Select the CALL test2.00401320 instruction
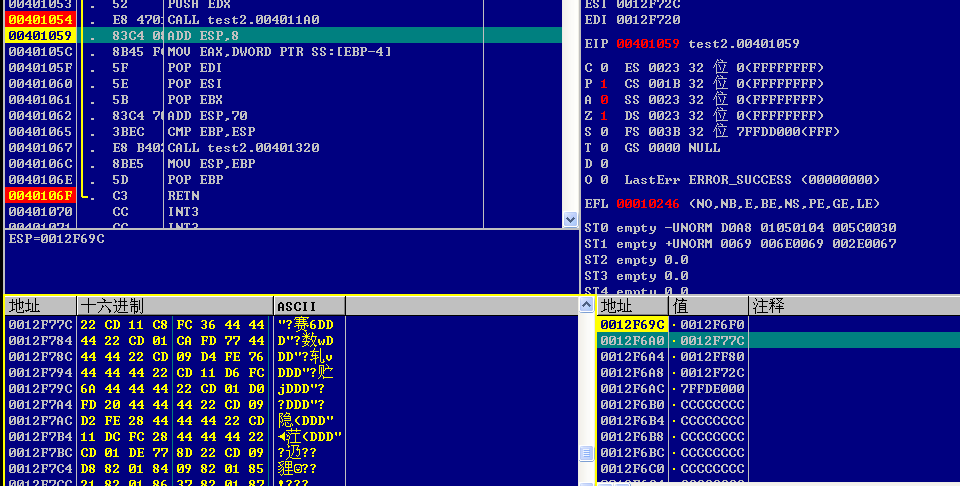Screen dimensions: 960x486 pyautogui.click(x=243, y=147)
